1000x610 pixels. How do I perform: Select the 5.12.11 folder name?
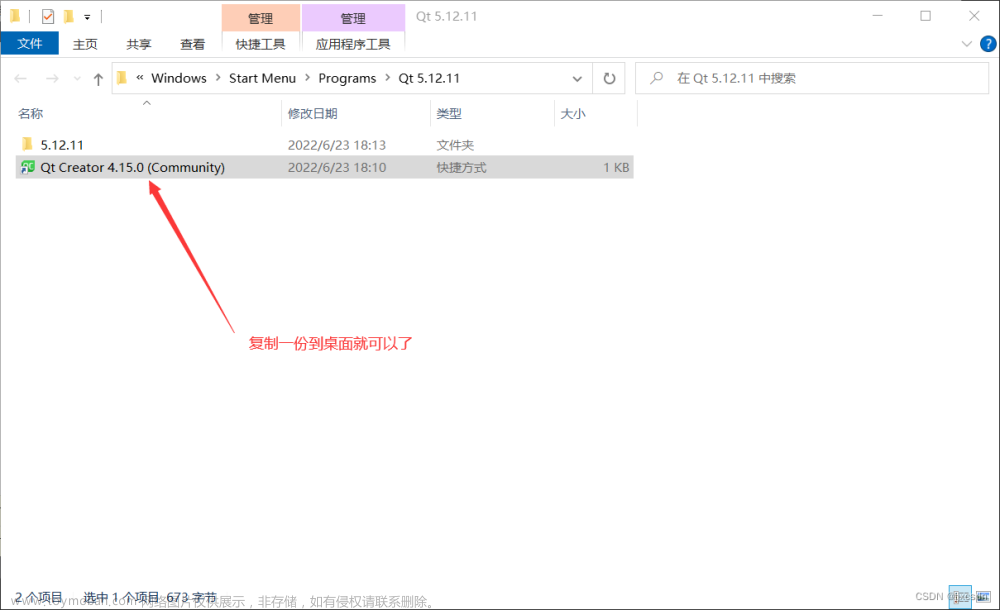point(62,145)
